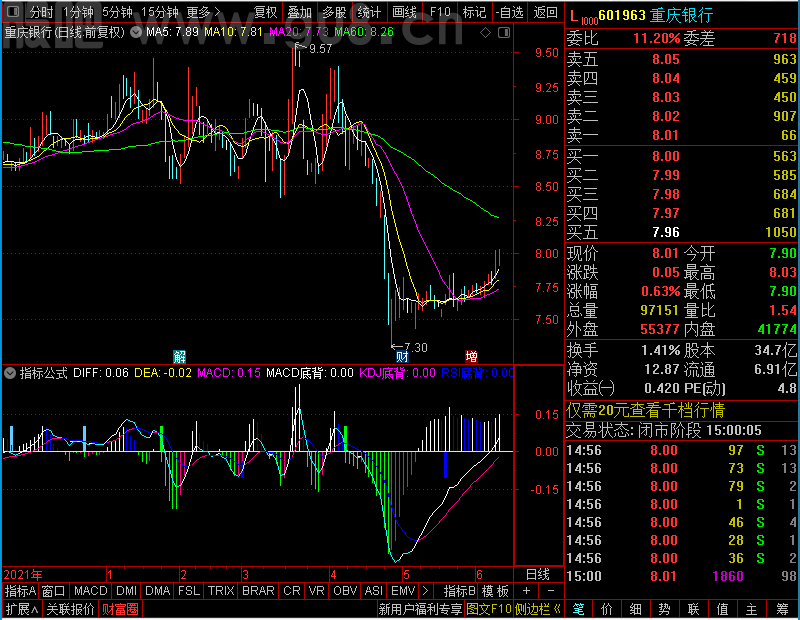The image size is (800, 620).
Task: Collapse the sidebar with 侧边栏
Action: click(x=537, y=609)
